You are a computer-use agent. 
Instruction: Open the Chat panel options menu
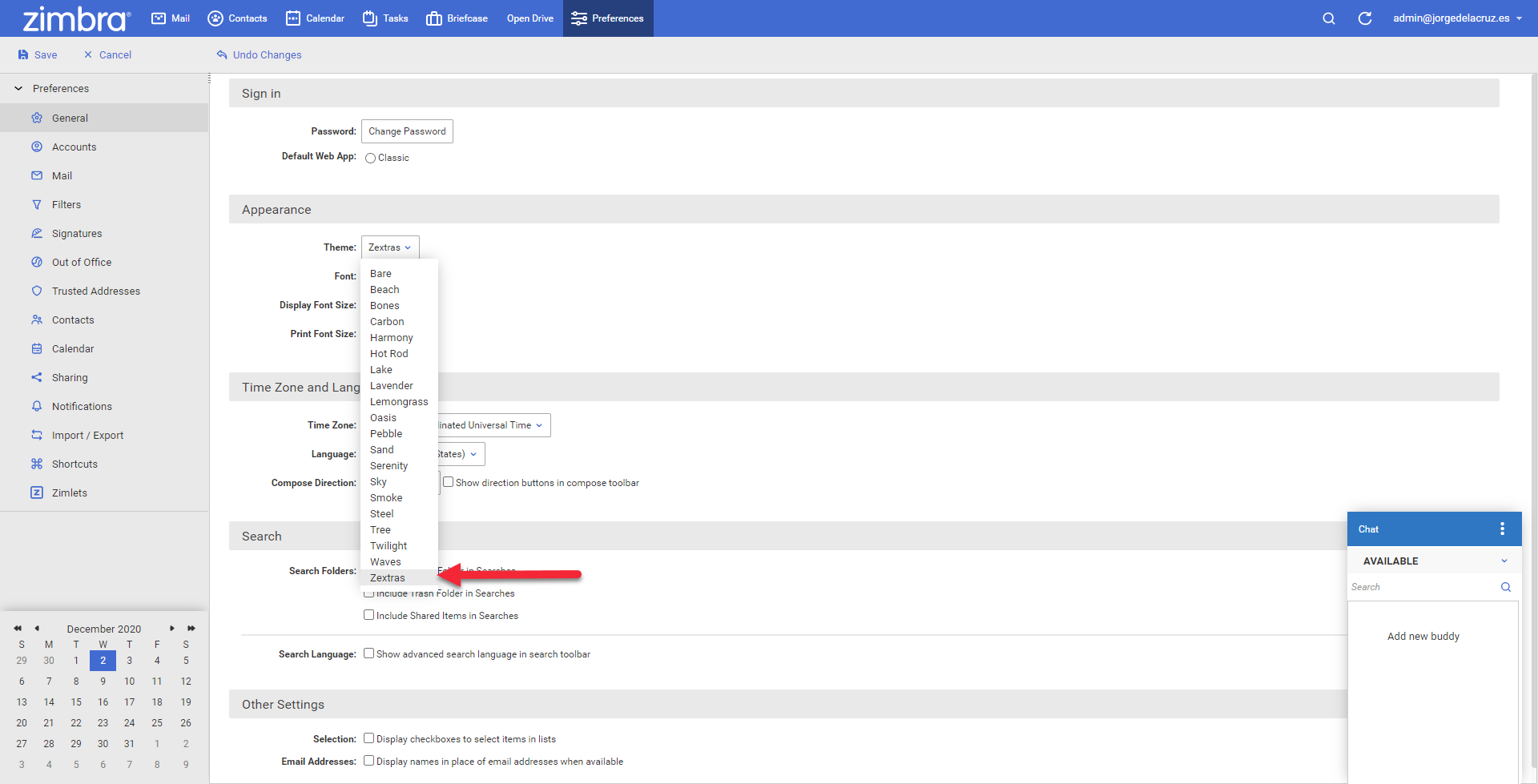1503,529
